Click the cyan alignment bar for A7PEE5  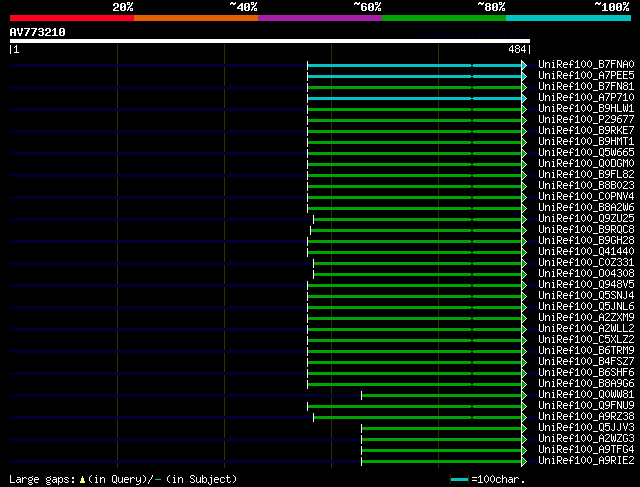click(x=414, y=76)
